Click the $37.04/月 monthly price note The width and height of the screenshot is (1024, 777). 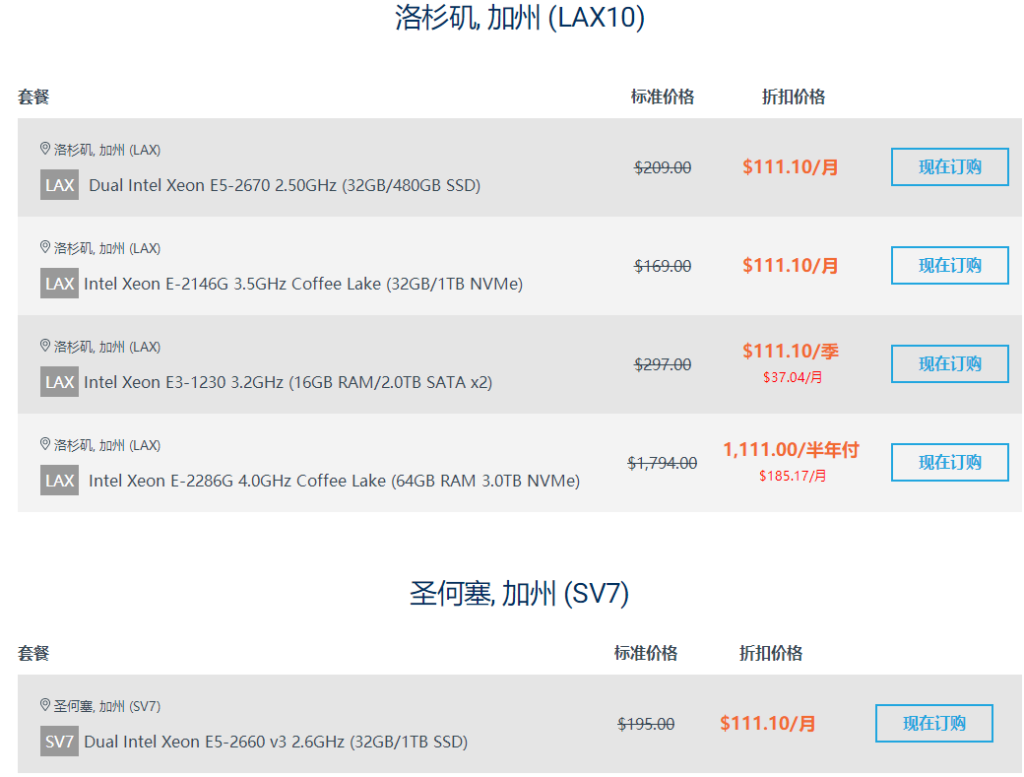tap(790, 377)
